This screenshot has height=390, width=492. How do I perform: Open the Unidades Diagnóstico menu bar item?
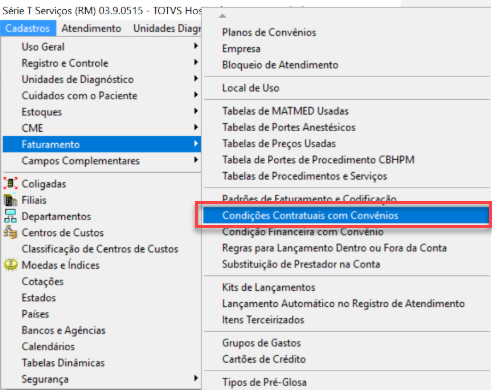click(167, 28)
